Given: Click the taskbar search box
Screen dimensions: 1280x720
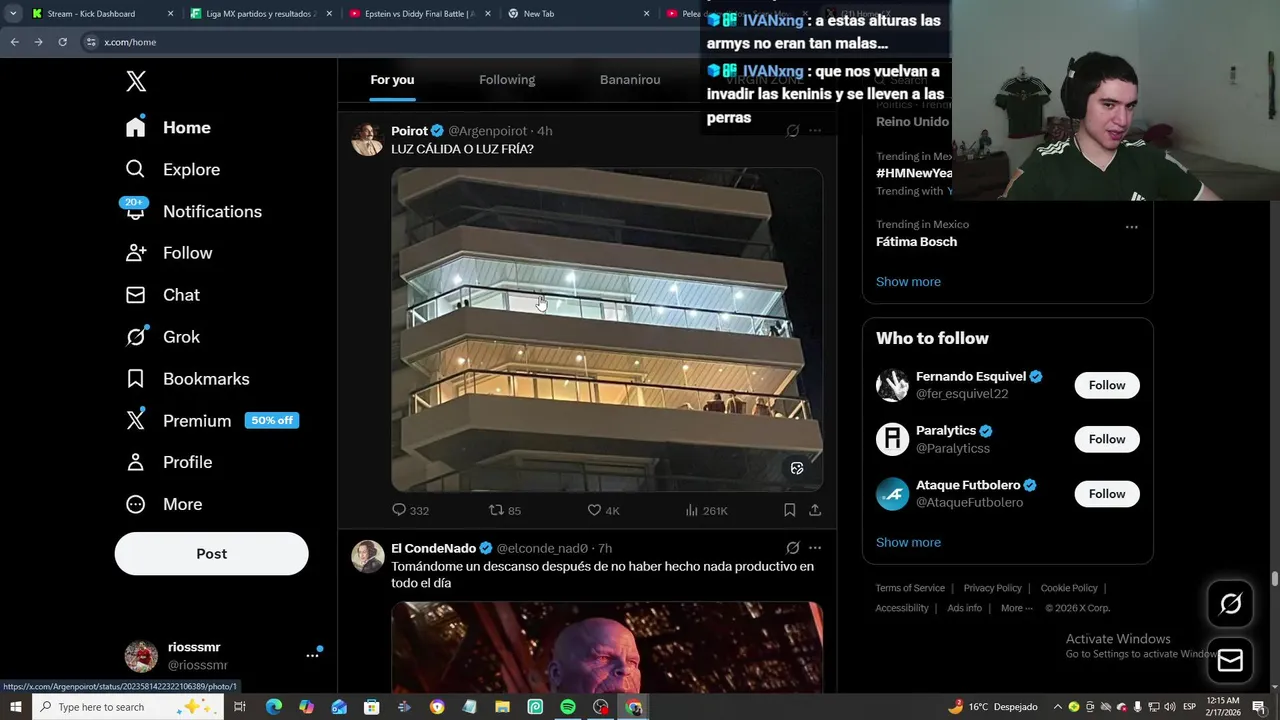Looking at the screenshot, I should (128, 707).
